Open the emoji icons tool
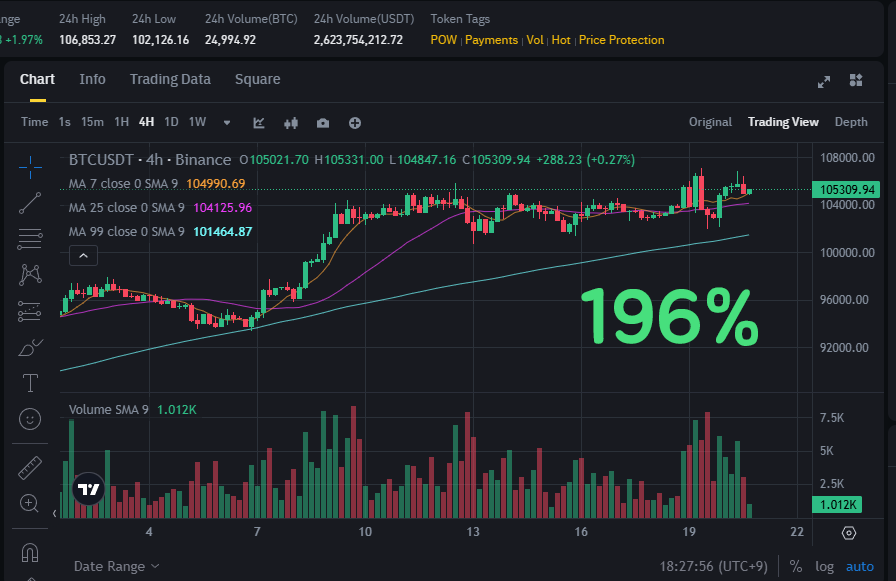The image size is (896, 581). coord(30,419)
